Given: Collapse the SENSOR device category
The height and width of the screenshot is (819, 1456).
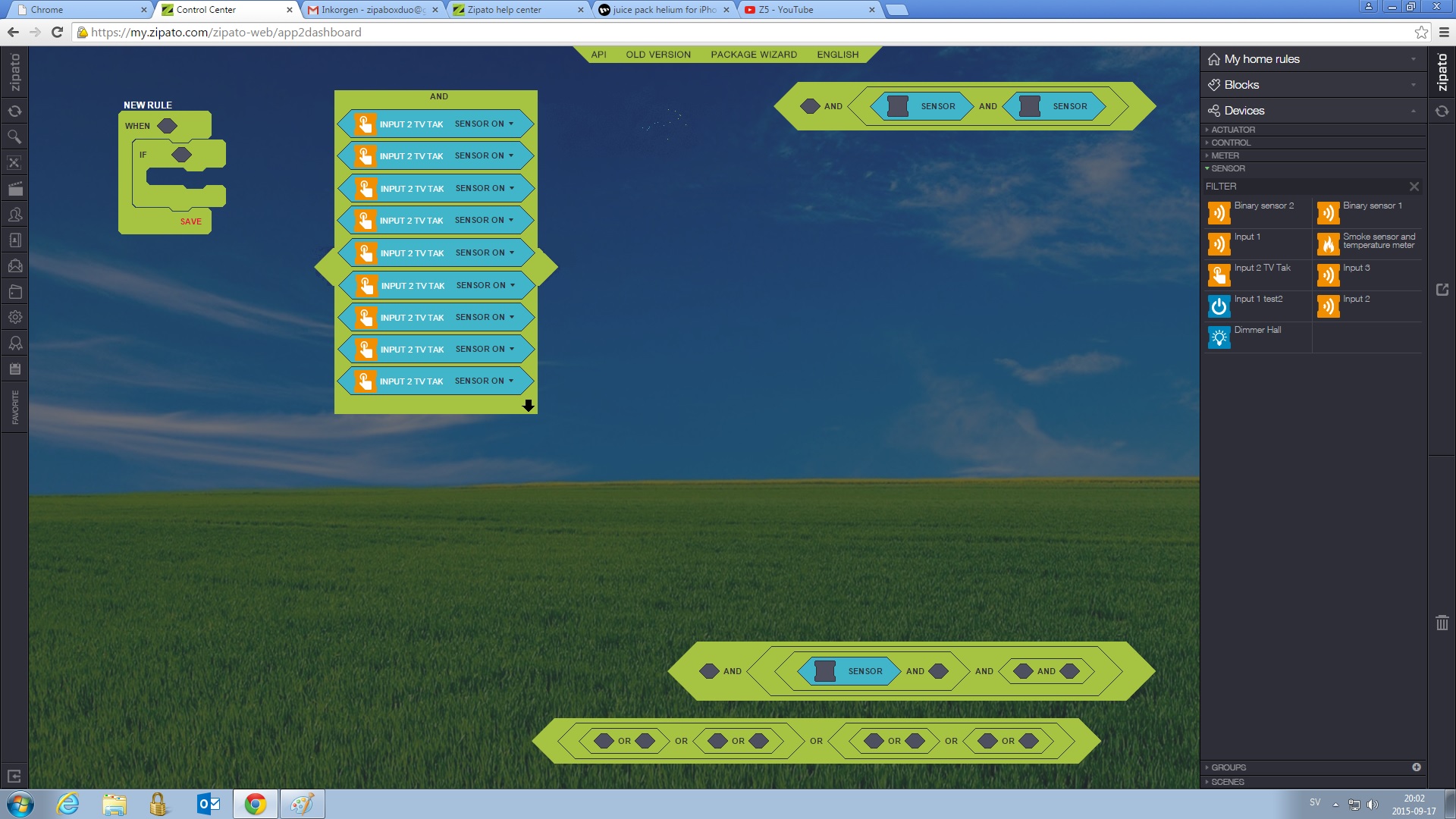Looking at the screenshot, I should pos(1227,168).
